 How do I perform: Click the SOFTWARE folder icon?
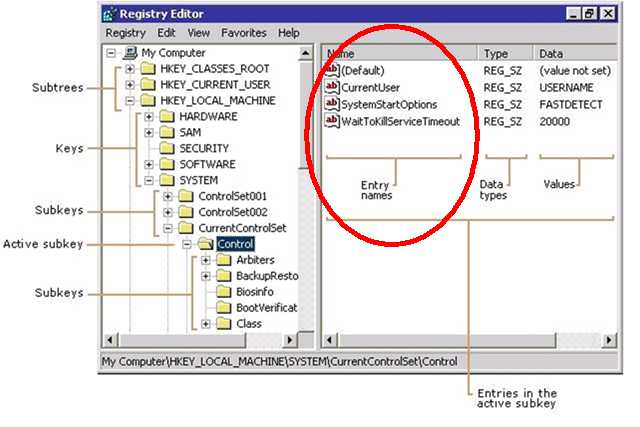point(167,164)
